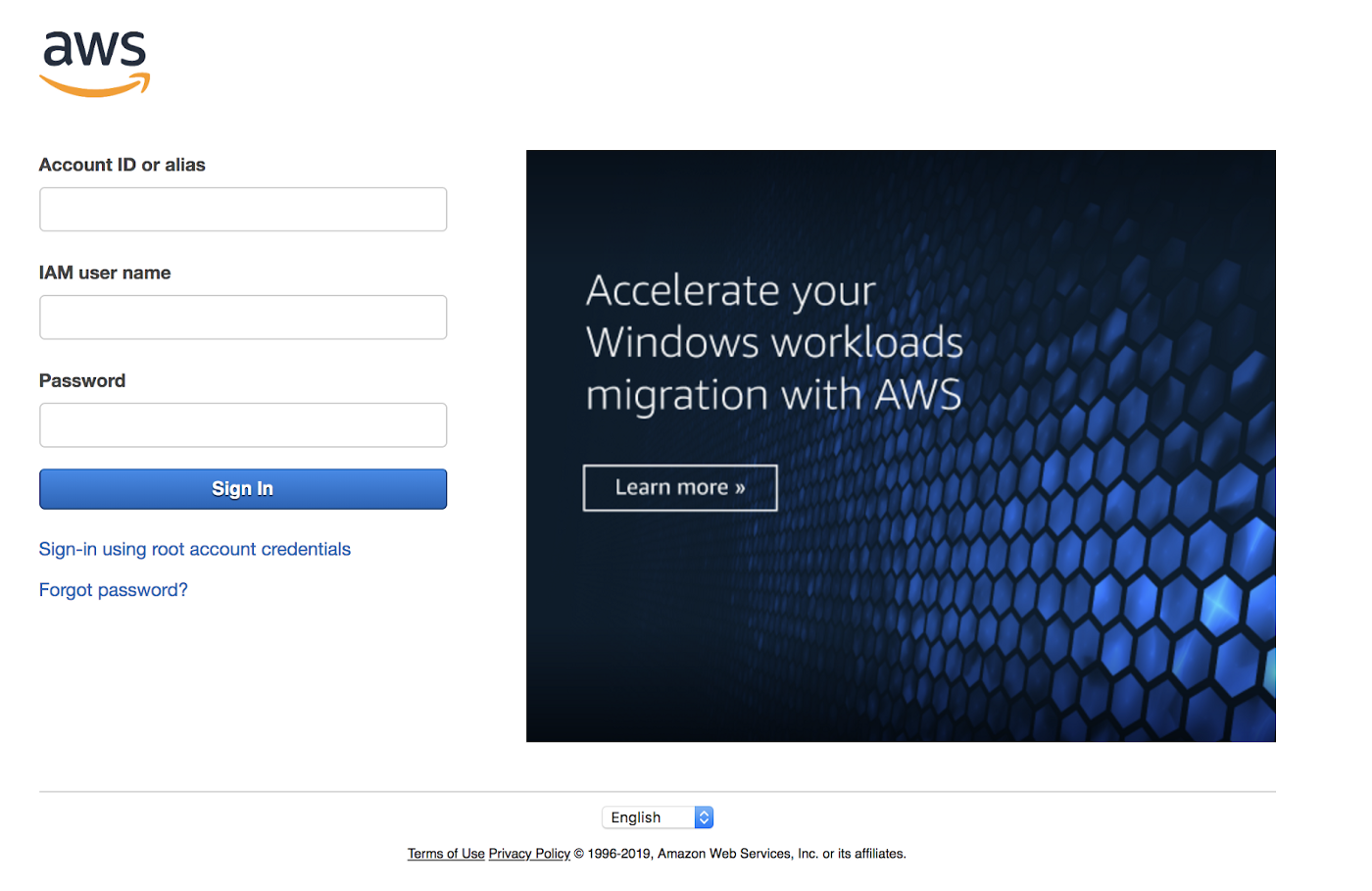Open the English language dropdown
This screenshot has height=891, width=1372.
(658, 817)
